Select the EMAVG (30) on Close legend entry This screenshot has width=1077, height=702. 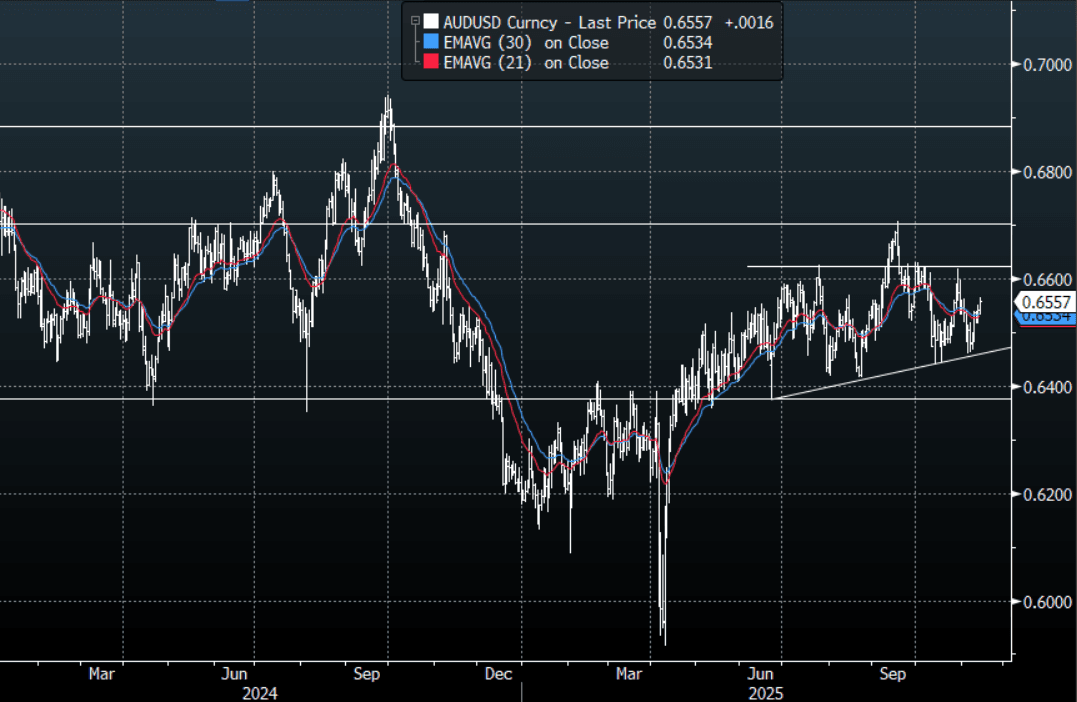(x=525, y=43)
